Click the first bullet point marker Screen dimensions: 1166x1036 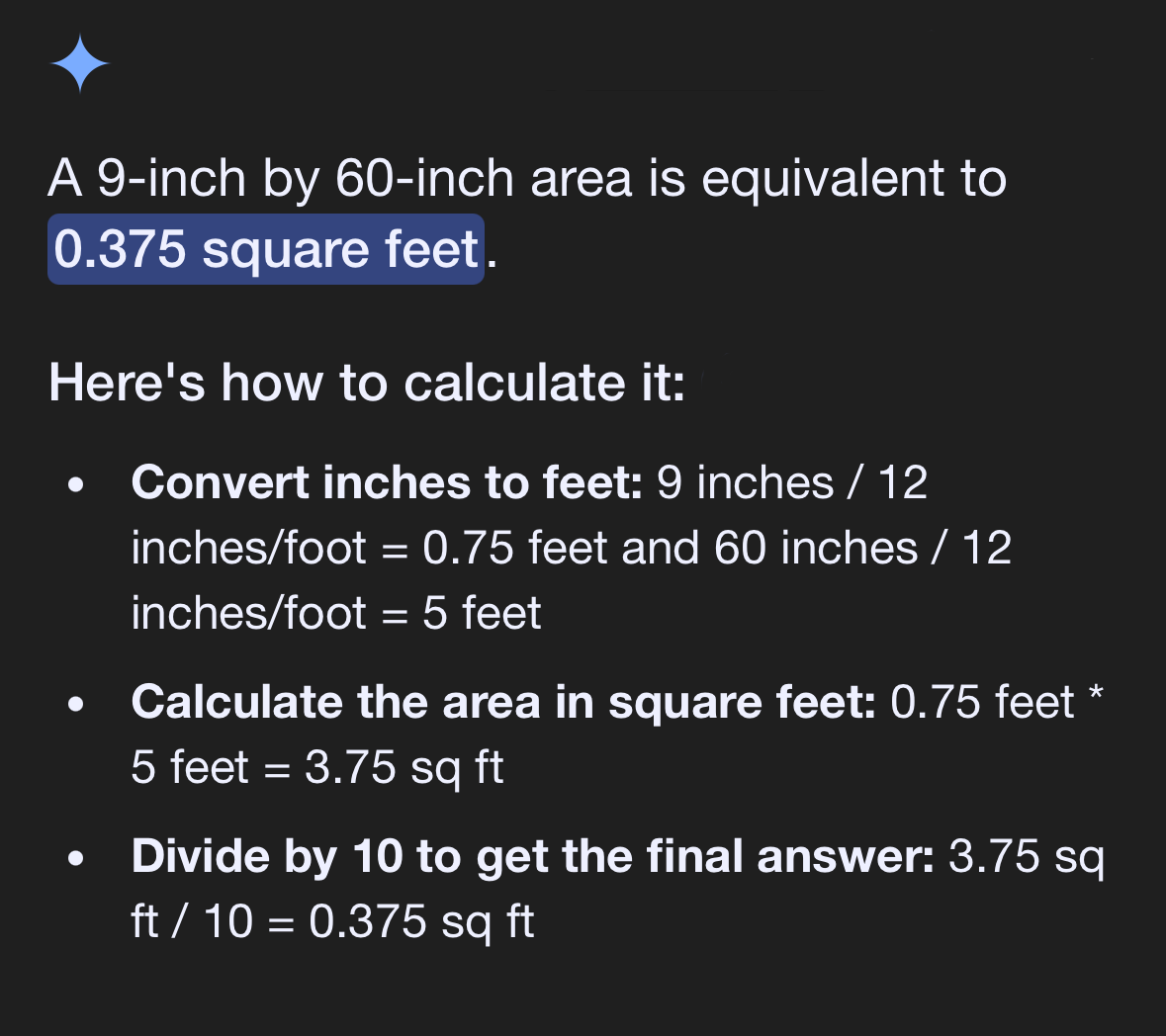click(76, 486)
